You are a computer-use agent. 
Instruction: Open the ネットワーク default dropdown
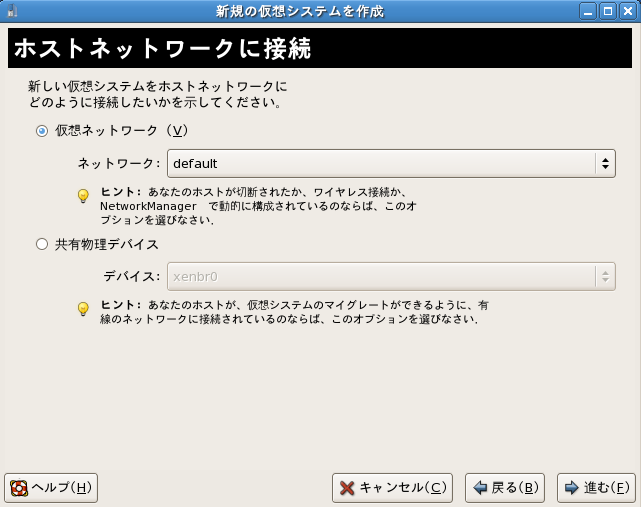click(391, 164)
